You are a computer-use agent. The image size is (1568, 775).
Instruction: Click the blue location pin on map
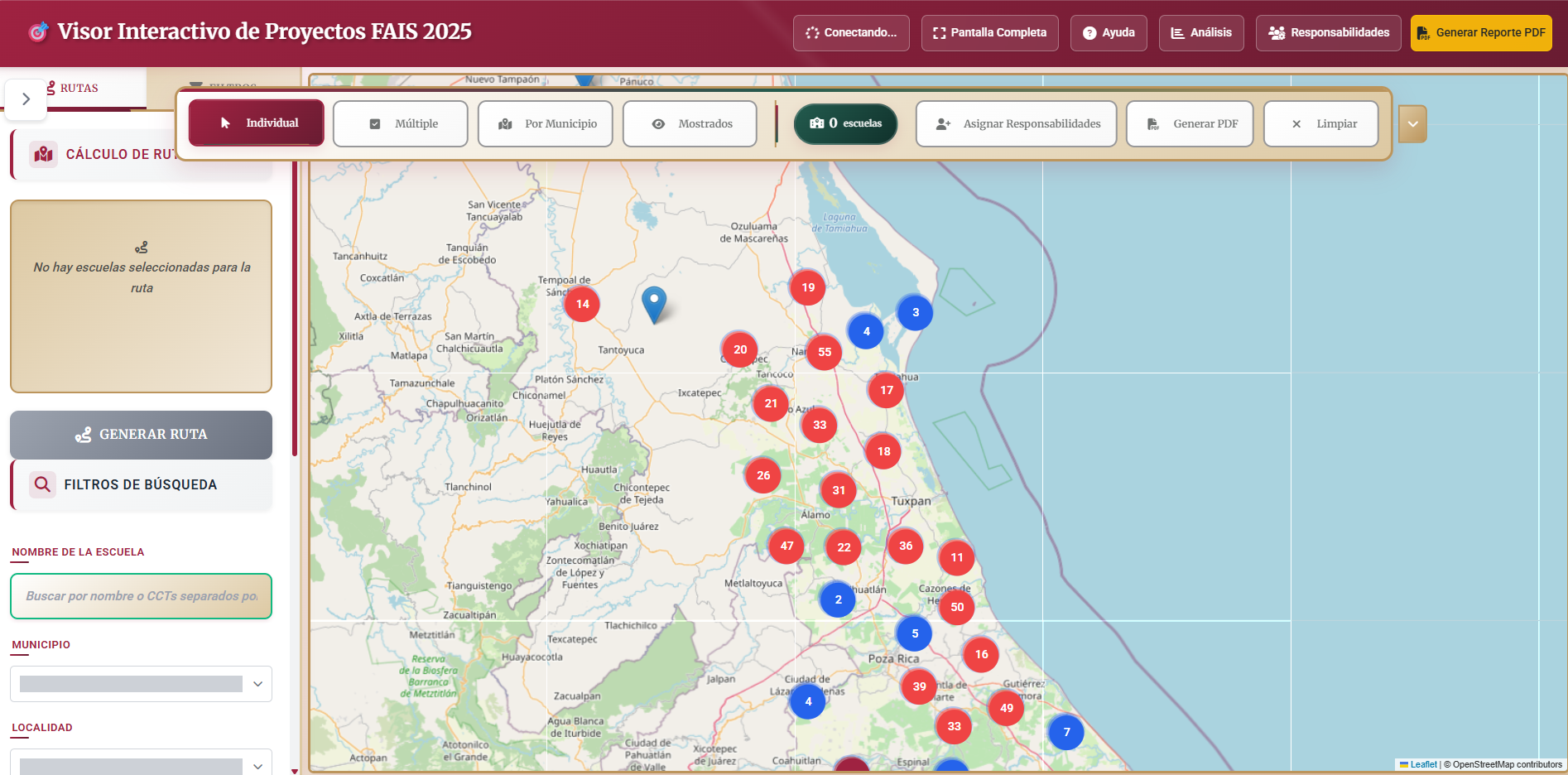click(654, 302)
